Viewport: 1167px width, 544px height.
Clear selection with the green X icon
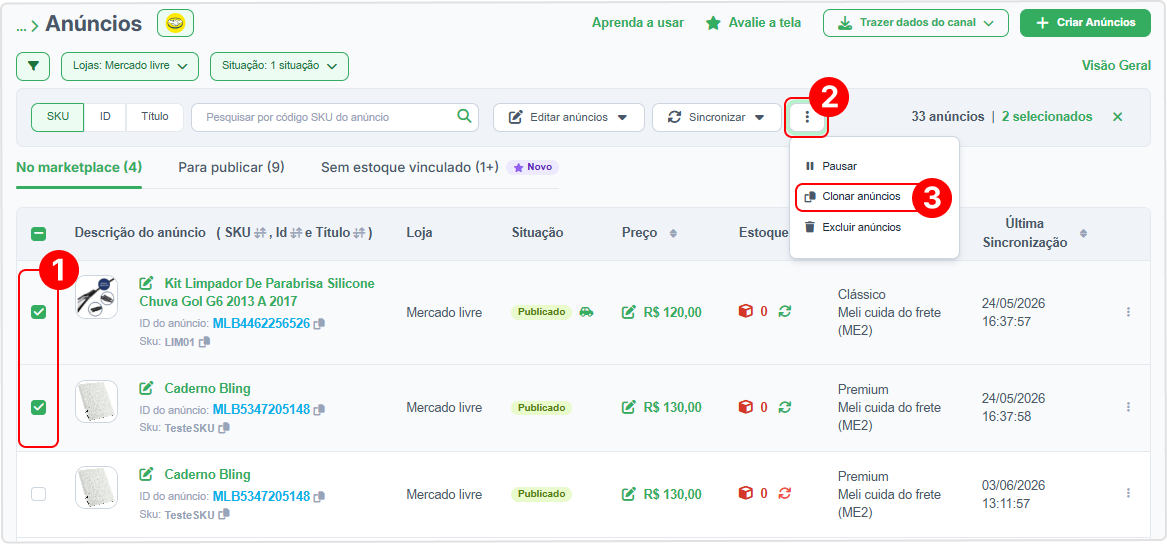[1117, 117]
